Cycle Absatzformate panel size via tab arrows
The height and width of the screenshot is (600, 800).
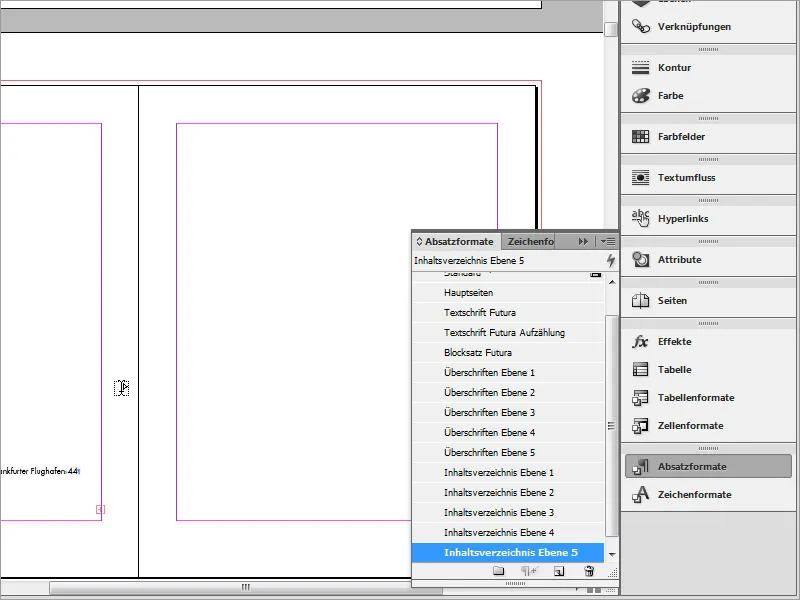coord(419,241)
